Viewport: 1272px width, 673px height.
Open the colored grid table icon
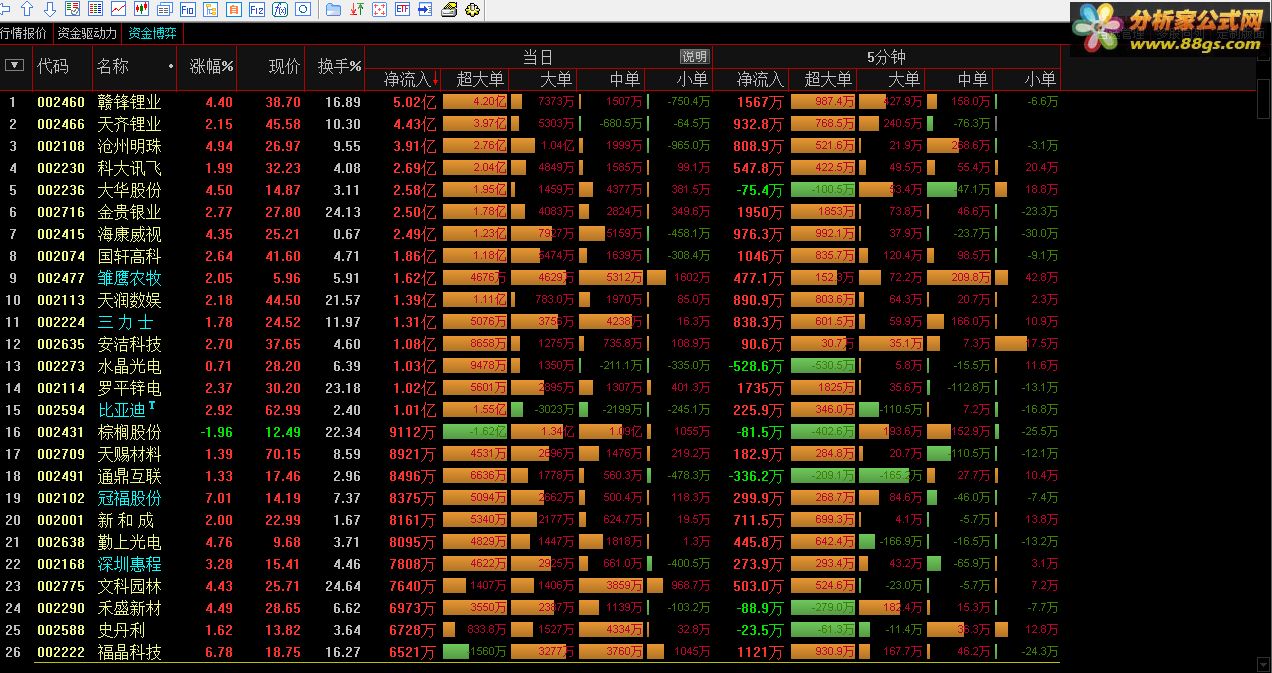(95, 9)
